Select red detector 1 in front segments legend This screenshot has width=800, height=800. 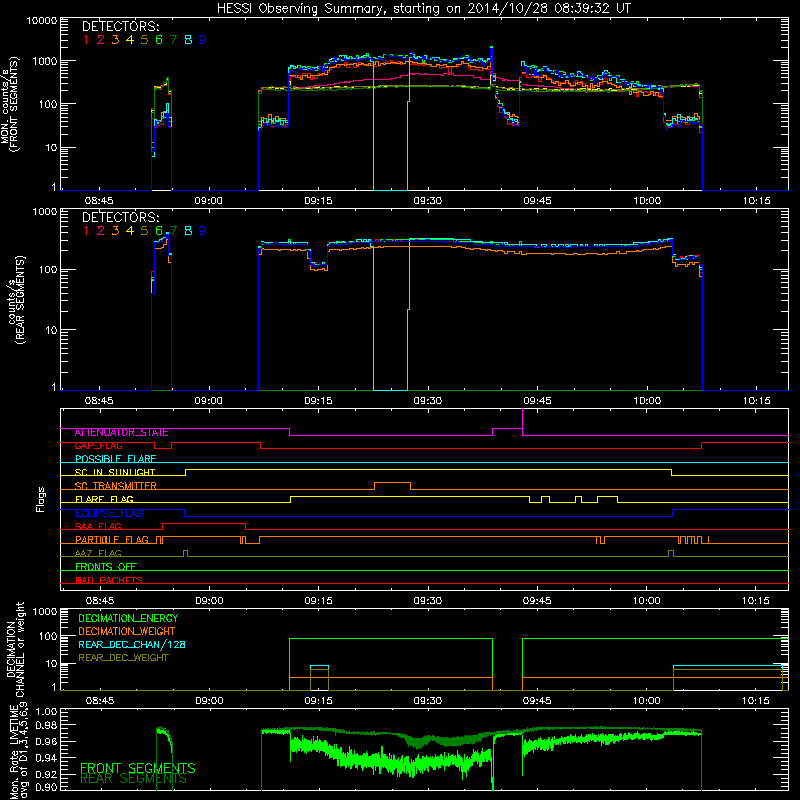pyautogui.click(x=86, y=40)
